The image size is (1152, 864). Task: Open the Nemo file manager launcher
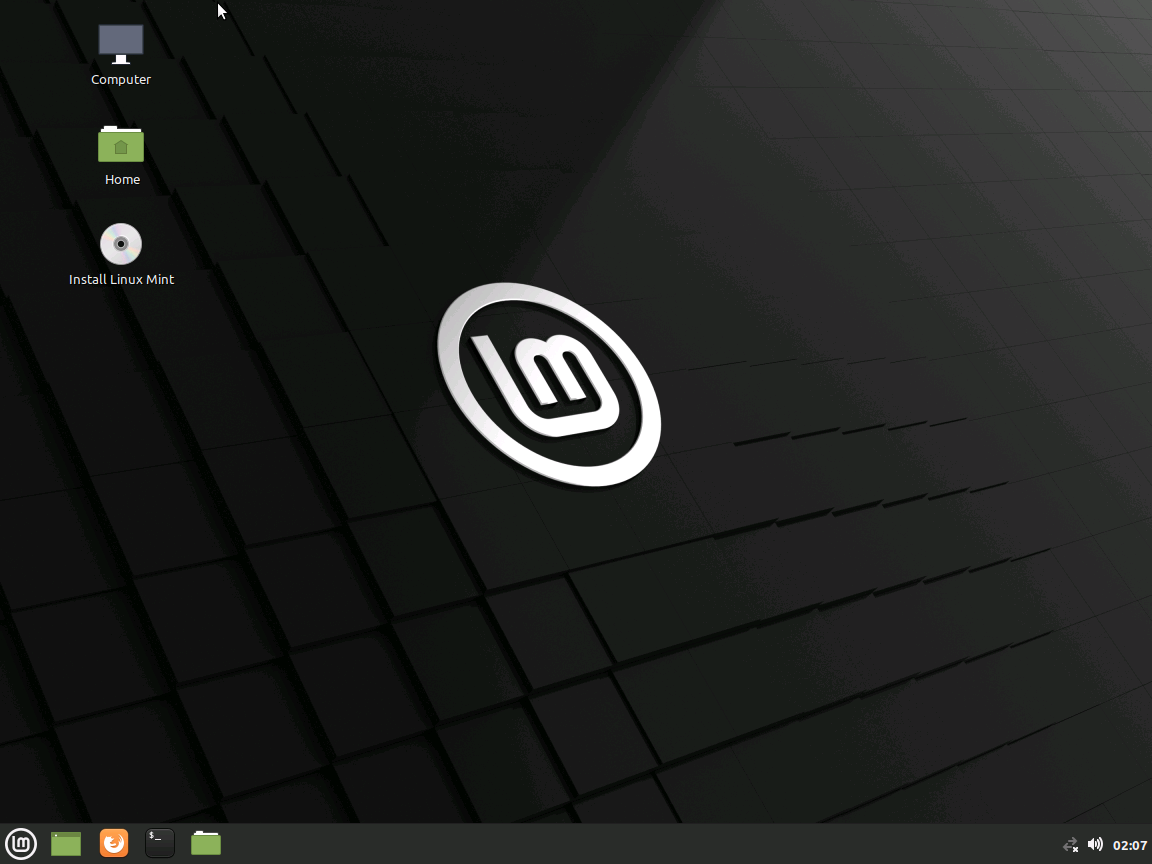tap(205, 843)
